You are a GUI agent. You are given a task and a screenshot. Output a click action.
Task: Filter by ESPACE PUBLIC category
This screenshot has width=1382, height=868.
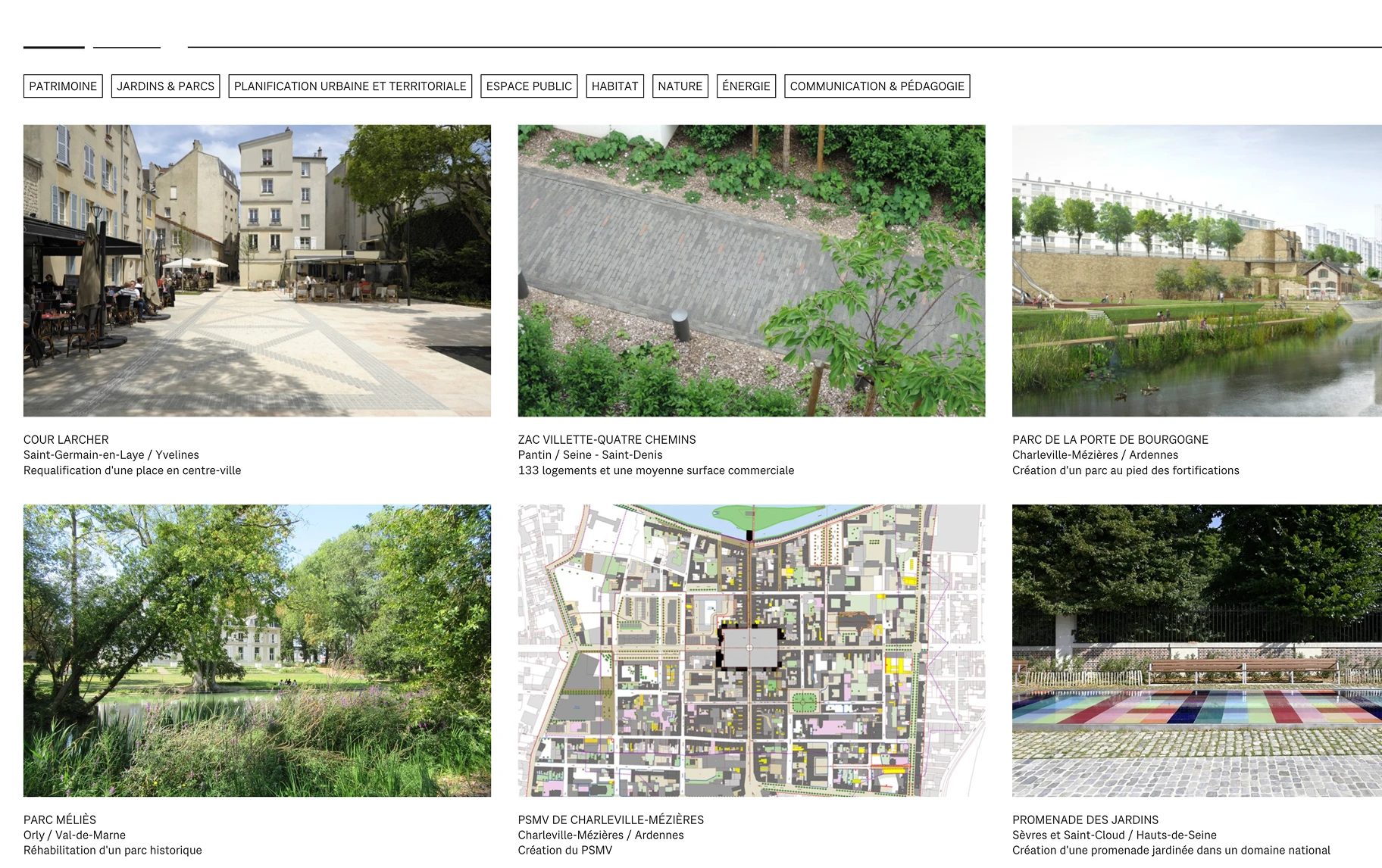[x=529, y=86]
